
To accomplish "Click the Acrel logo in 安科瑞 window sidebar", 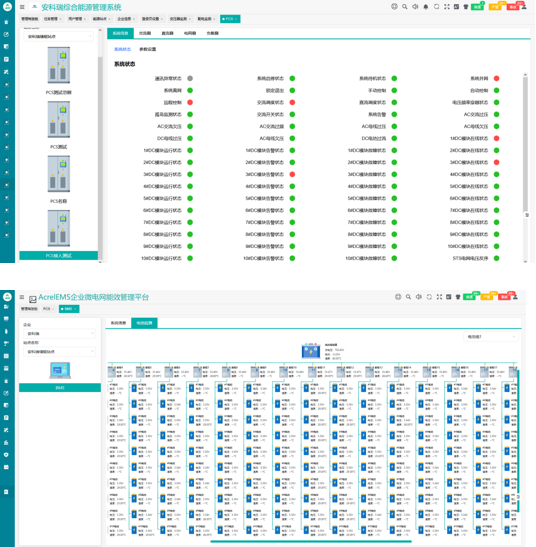I will click(x=7, y=7).
